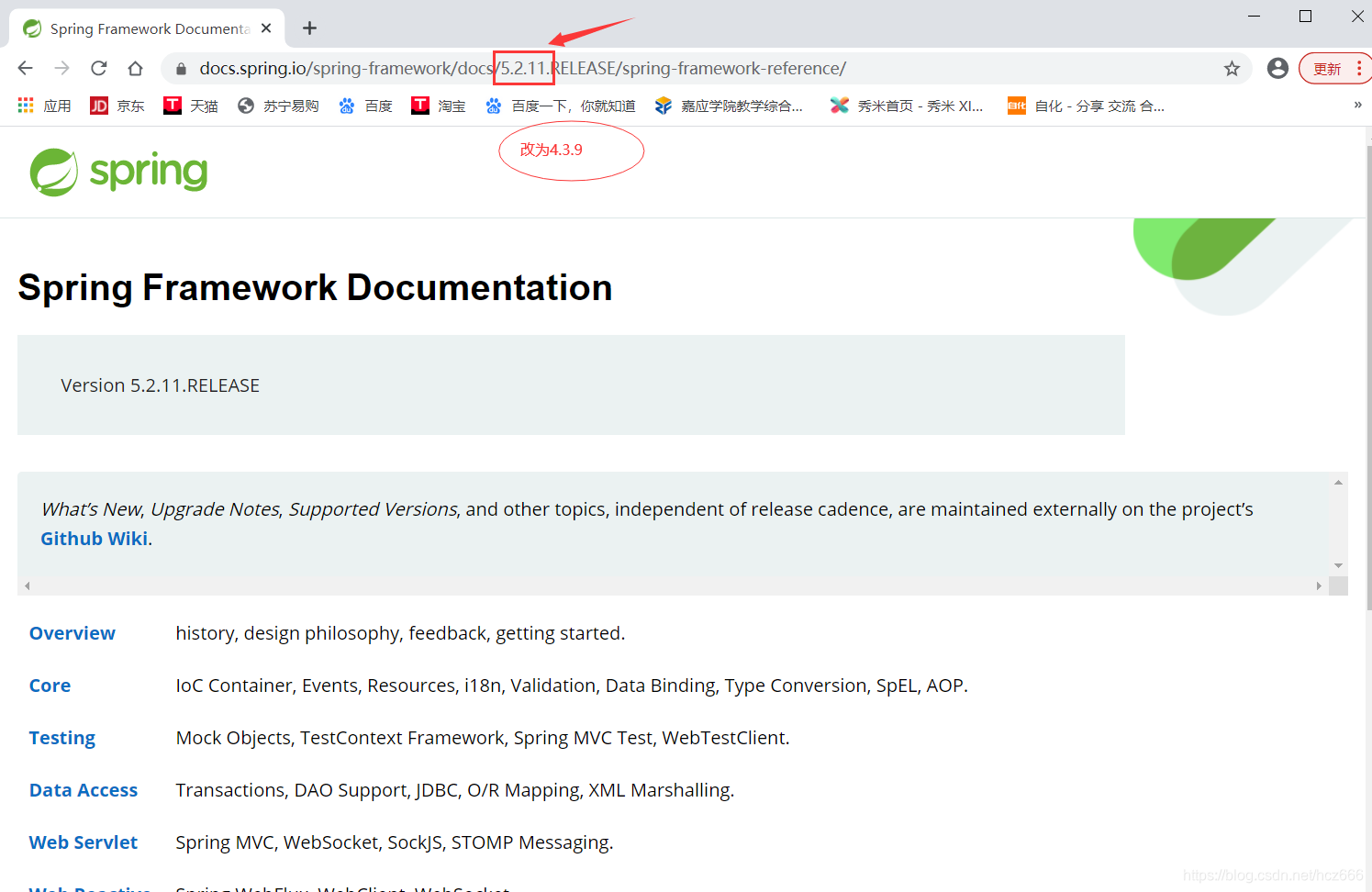Close the Spring Framework Documentation tab
The height and width of the screenshot is (892, 1372).
tap(266, 28)
